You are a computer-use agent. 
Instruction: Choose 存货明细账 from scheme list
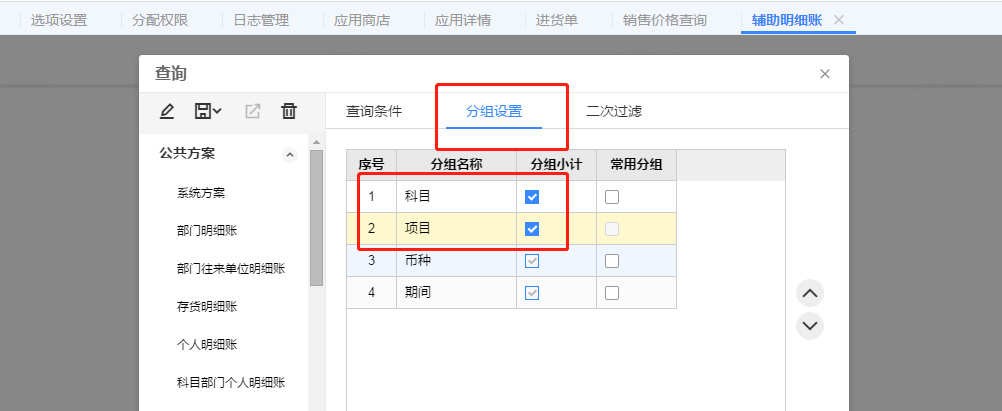click(x=207, y=306)
